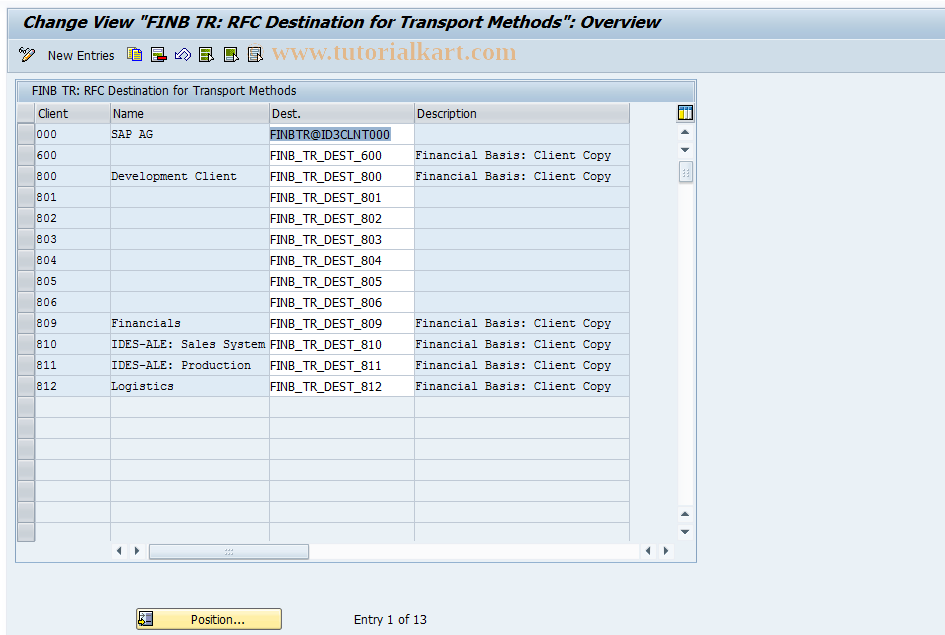
Task: Select row for client 812
Action: pyautogui.click(x=26, y=386)
